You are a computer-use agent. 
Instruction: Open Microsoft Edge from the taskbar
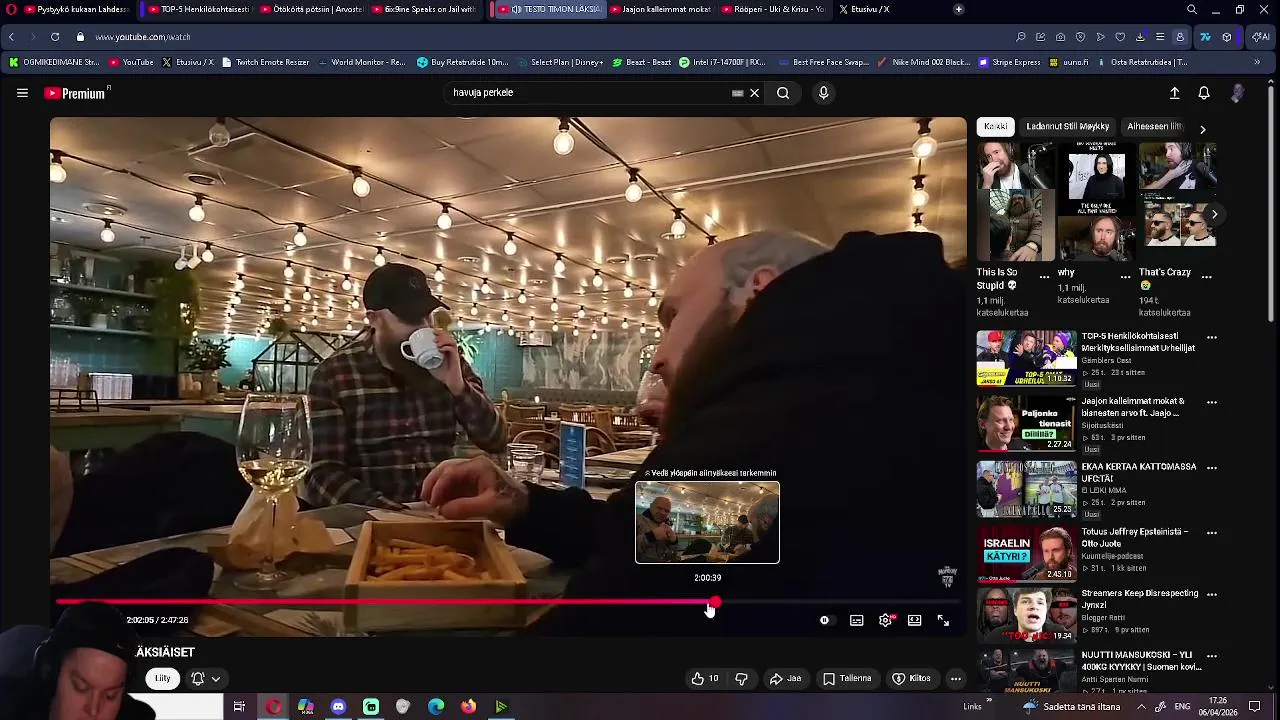436,707
